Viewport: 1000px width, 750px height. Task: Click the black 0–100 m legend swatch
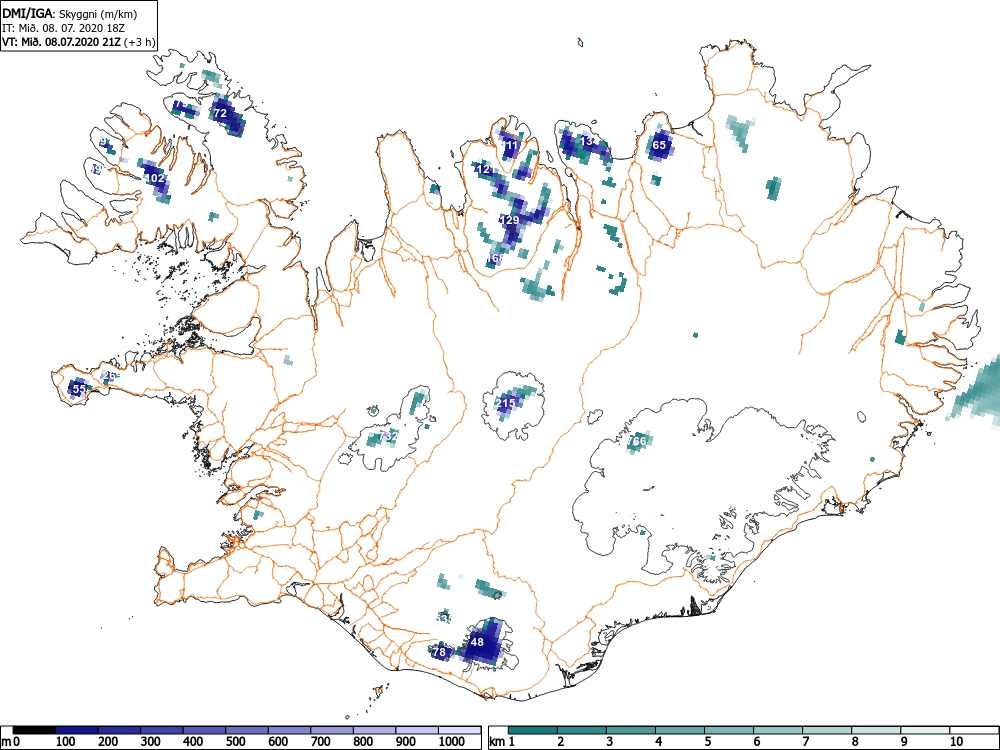coord(34,730)
